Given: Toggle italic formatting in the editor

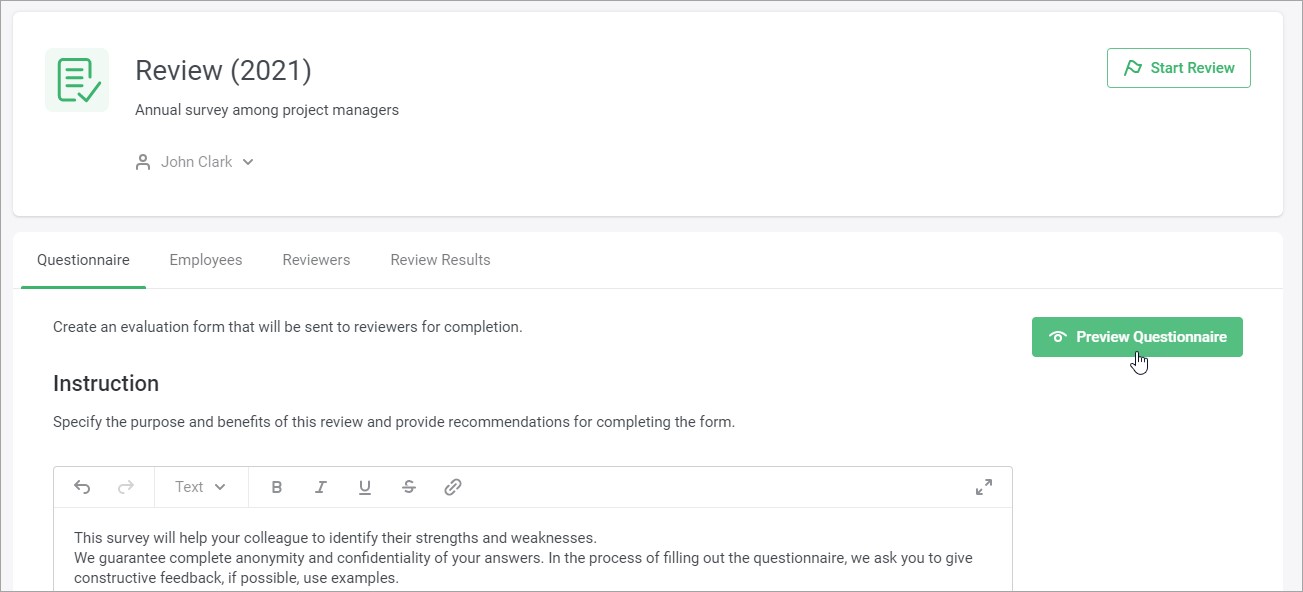Looking at the screenshot, I should coord(321,487).
